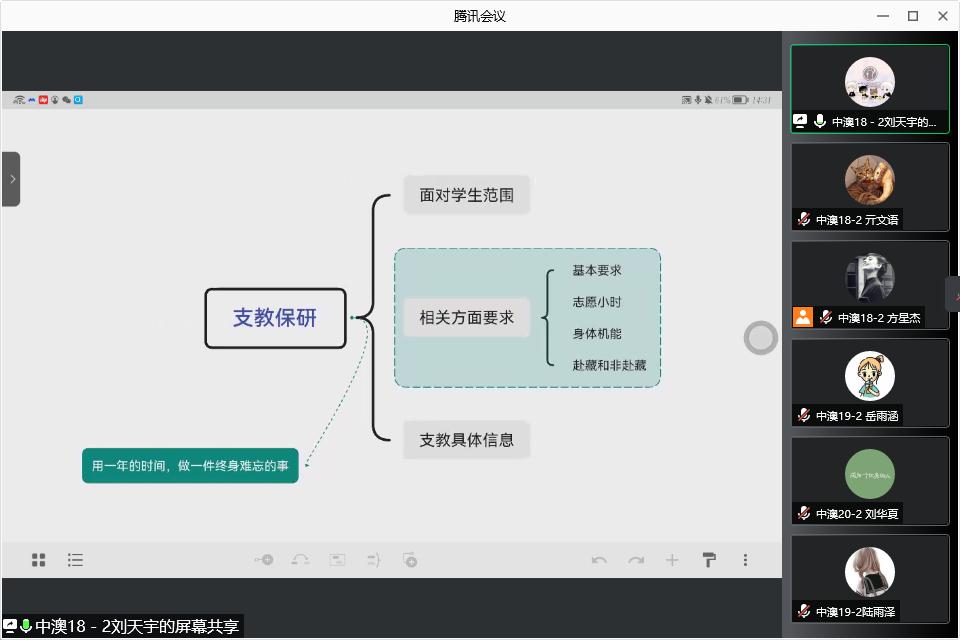Click the grid view icon in bottom toolbar
This screenshot has width=960, height=640.
click(x=38, y=560)
